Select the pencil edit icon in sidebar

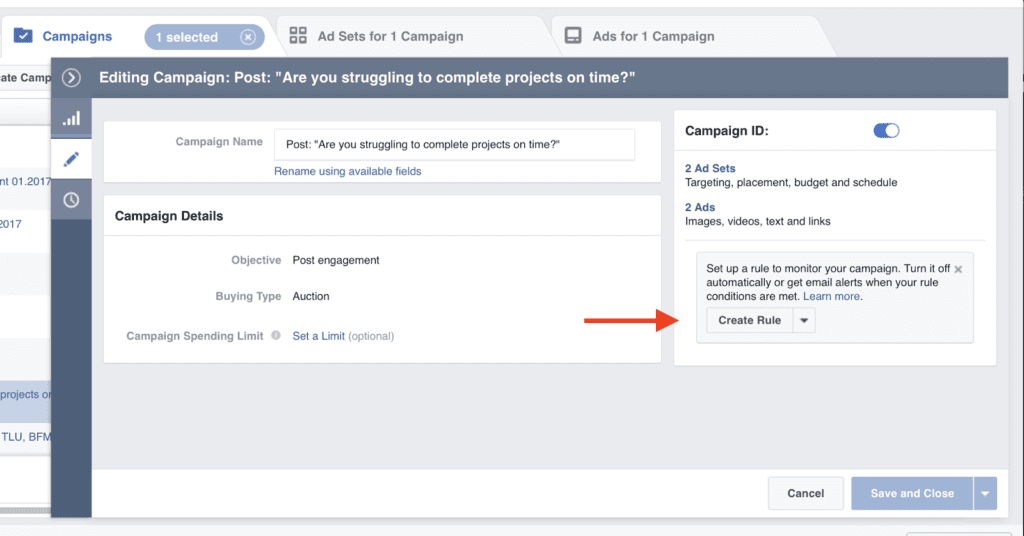71,159
